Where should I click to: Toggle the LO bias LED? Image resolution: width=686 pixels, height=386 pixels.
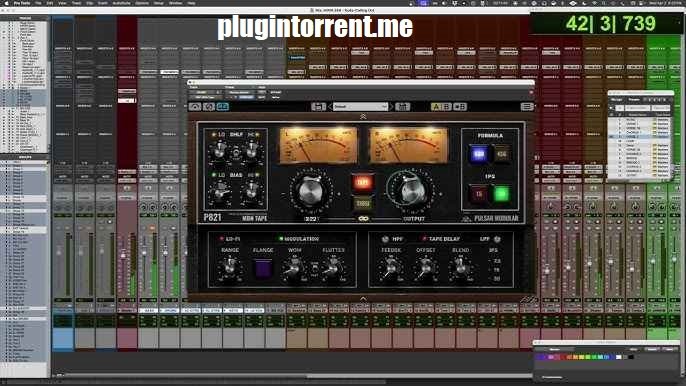click(214, 175)
